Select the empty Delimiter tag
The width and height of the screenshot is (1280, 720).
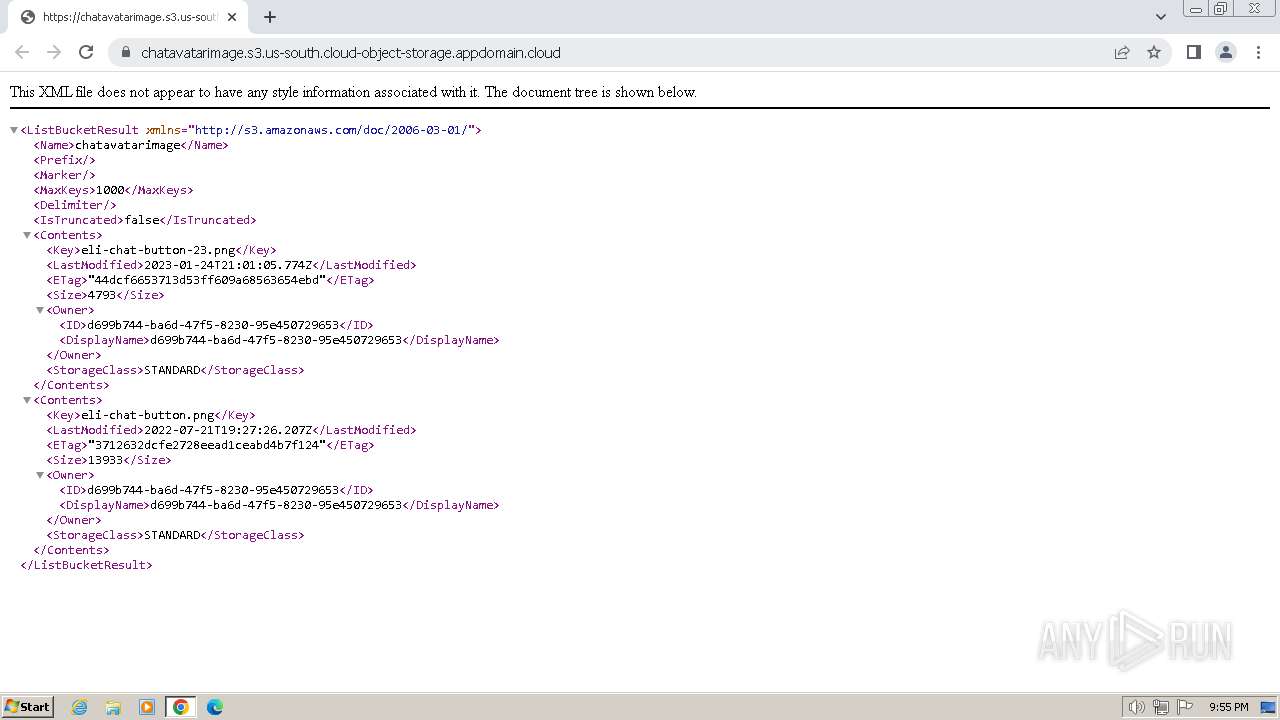pyautogui.click(x=75, y=205)
